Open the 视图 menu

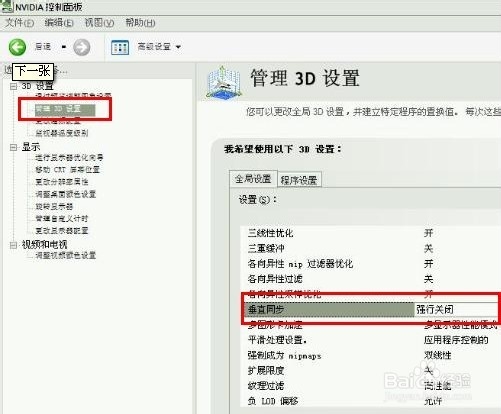pyautogui.click(x=99, y=23)
